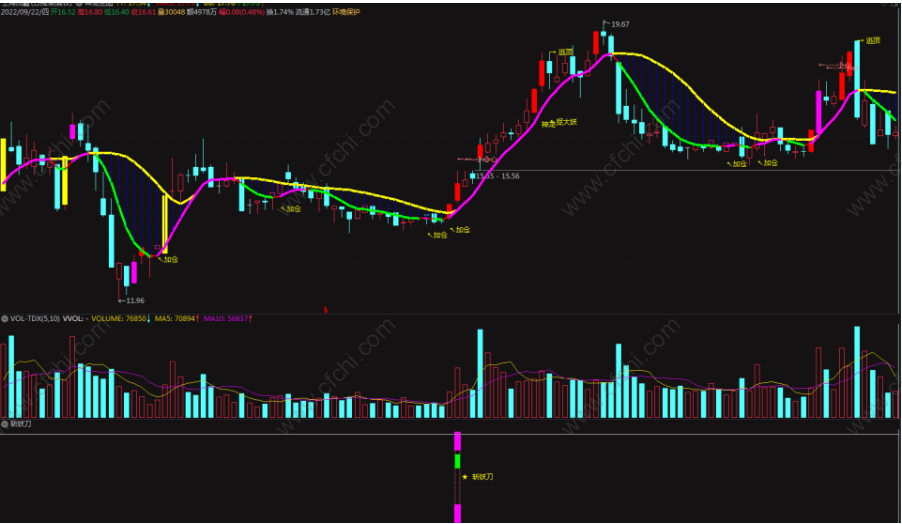Click the float value 流通1.73亿

(x=313, y=12)
